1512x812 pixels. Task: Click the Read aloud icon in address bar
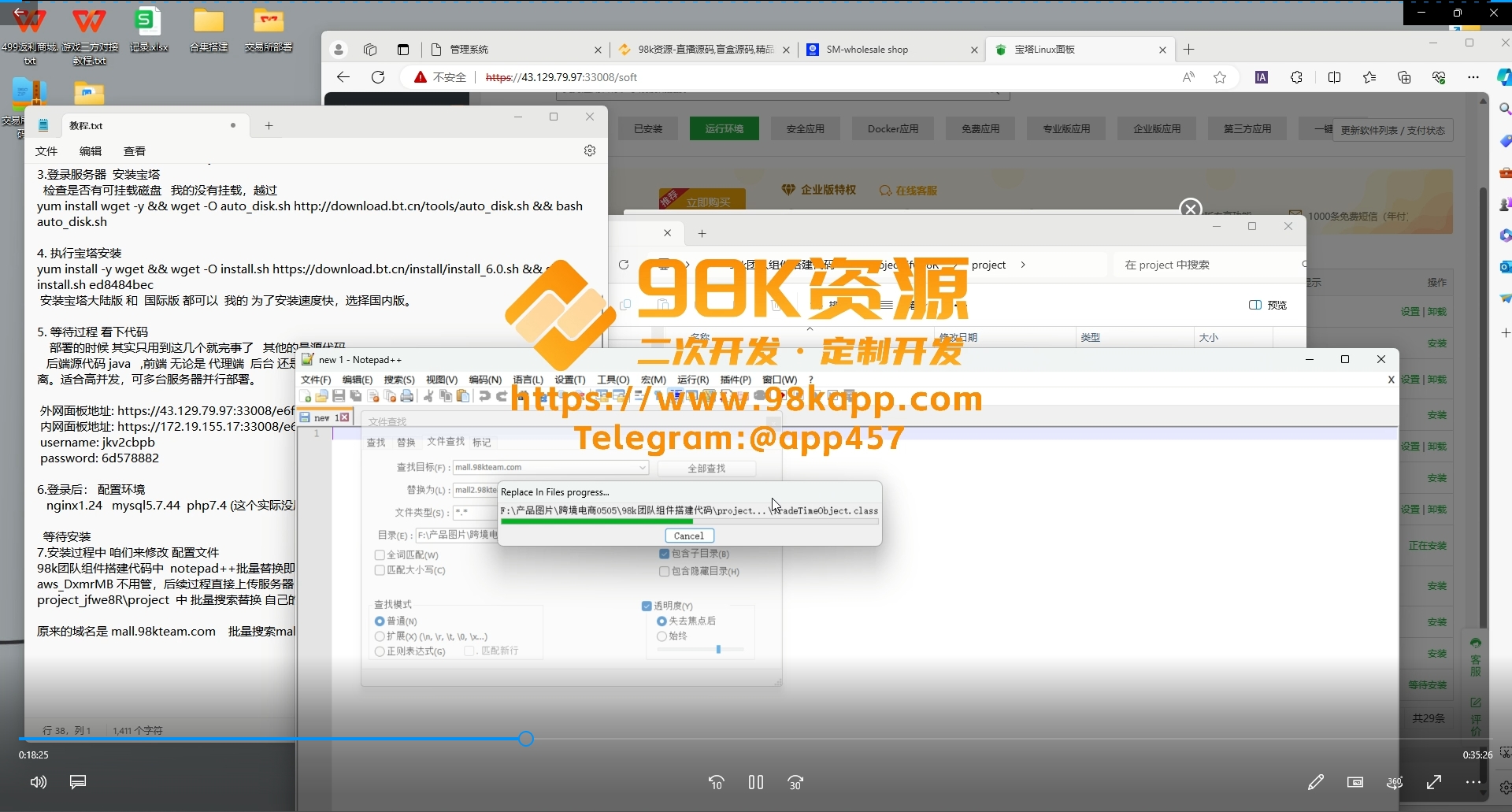1188,77
